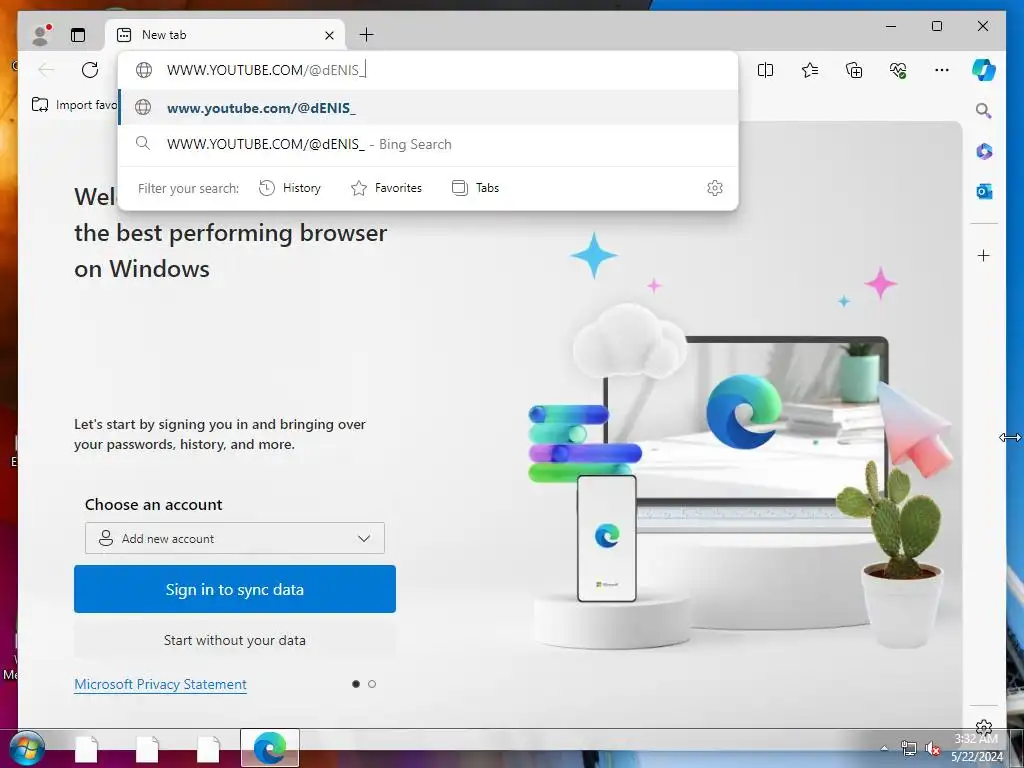Click the network tray icon

click(908, 748)
